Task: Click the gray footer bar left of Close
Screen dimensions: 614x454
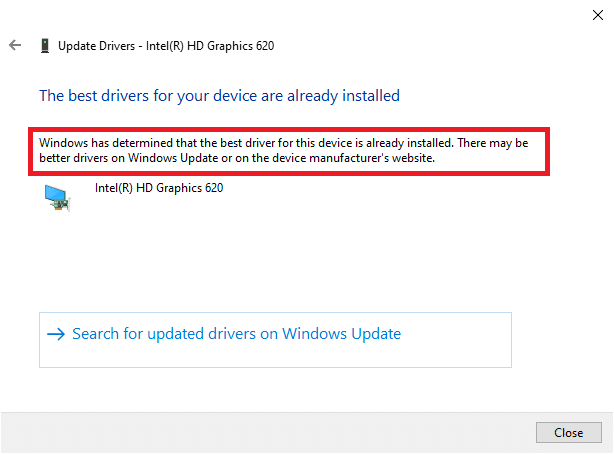Action: point(266,432)
